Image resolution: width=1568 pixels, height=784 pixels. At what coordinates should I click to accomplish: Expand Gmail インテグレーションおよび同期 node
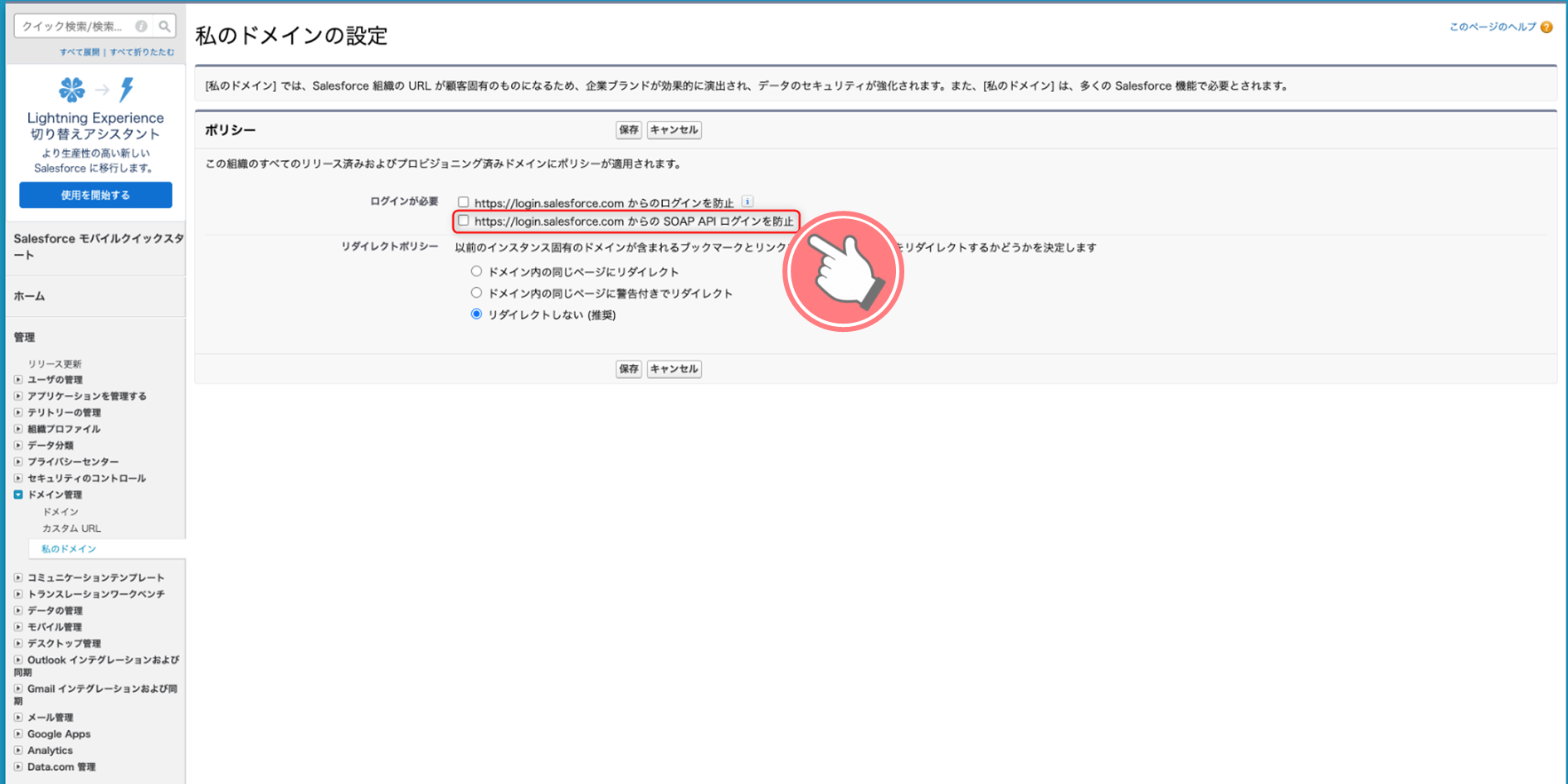pyautogui.click(x=18, y=689)
